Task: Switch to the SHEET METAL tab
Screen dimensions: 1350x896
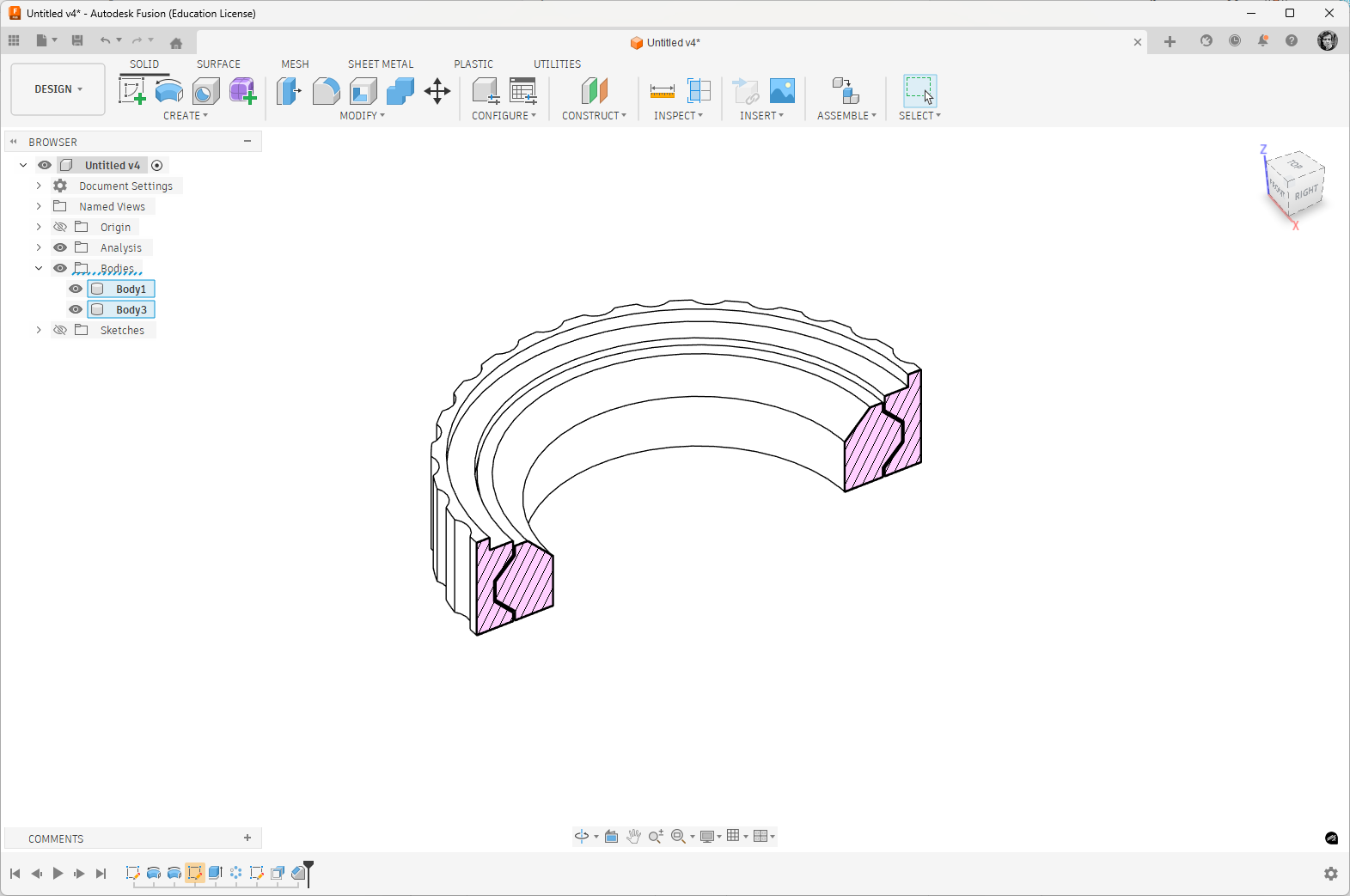Action: pos(381,64)
